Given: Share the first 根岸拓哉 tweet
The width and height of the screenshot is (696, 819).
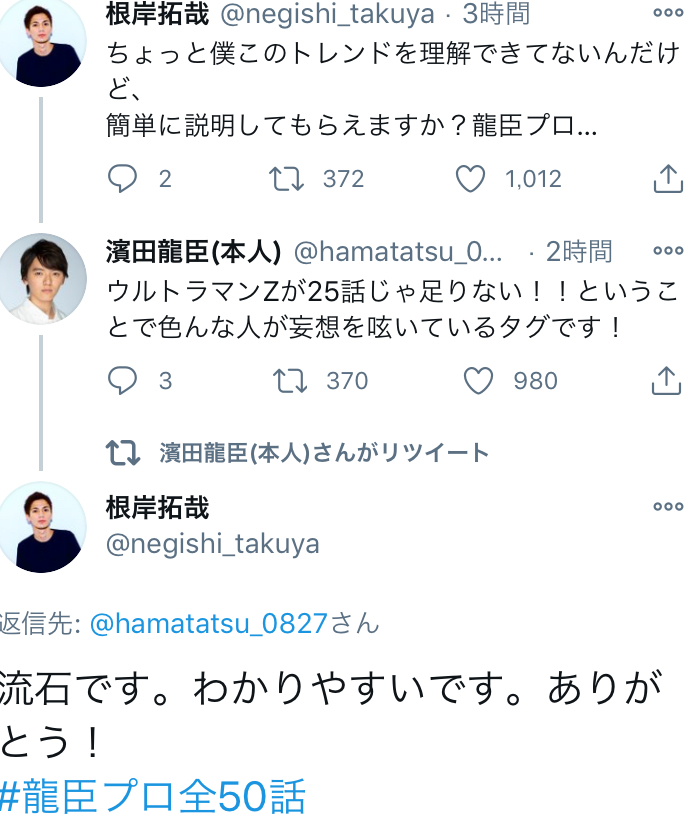Looking at the screenshot, I should [667, 179].
